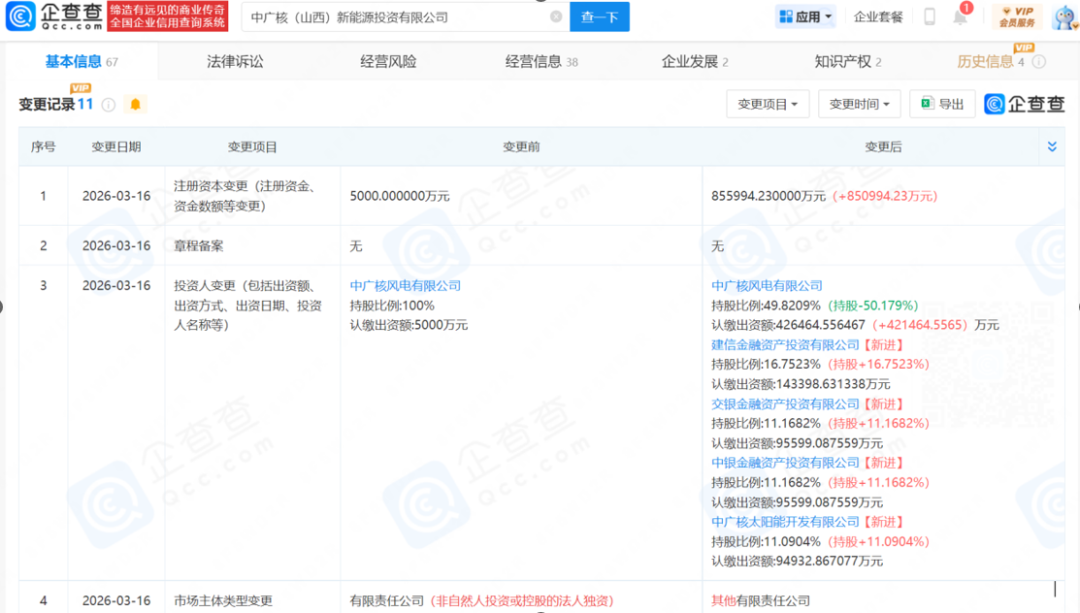Open the mobile app phone icon
This screenshot has height=613, width=1080.
point(929,17)
